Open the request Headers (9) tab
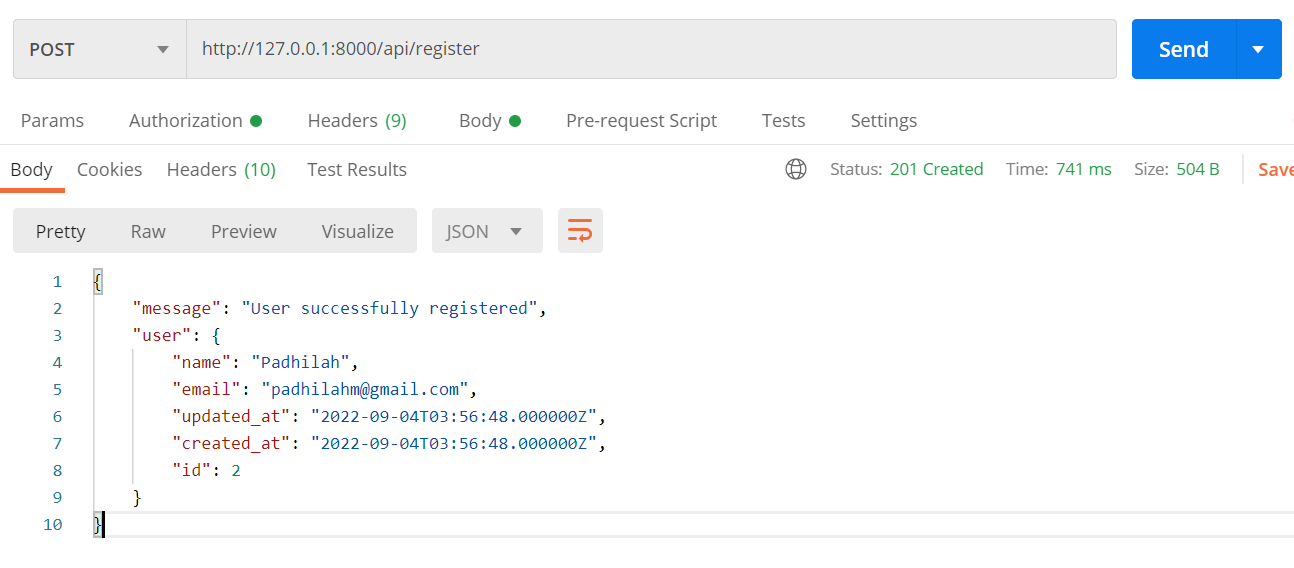Screen dimensions: 1294x568 pos(356,120)
